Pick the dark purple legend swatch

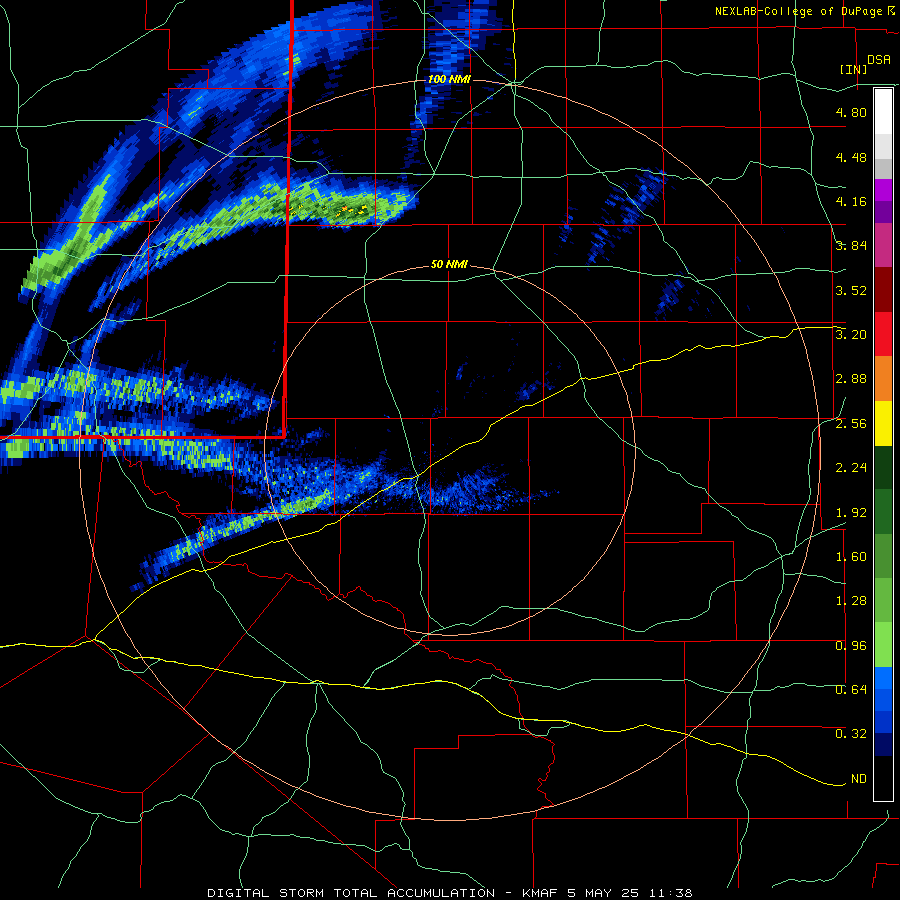(x=883, y=212)
